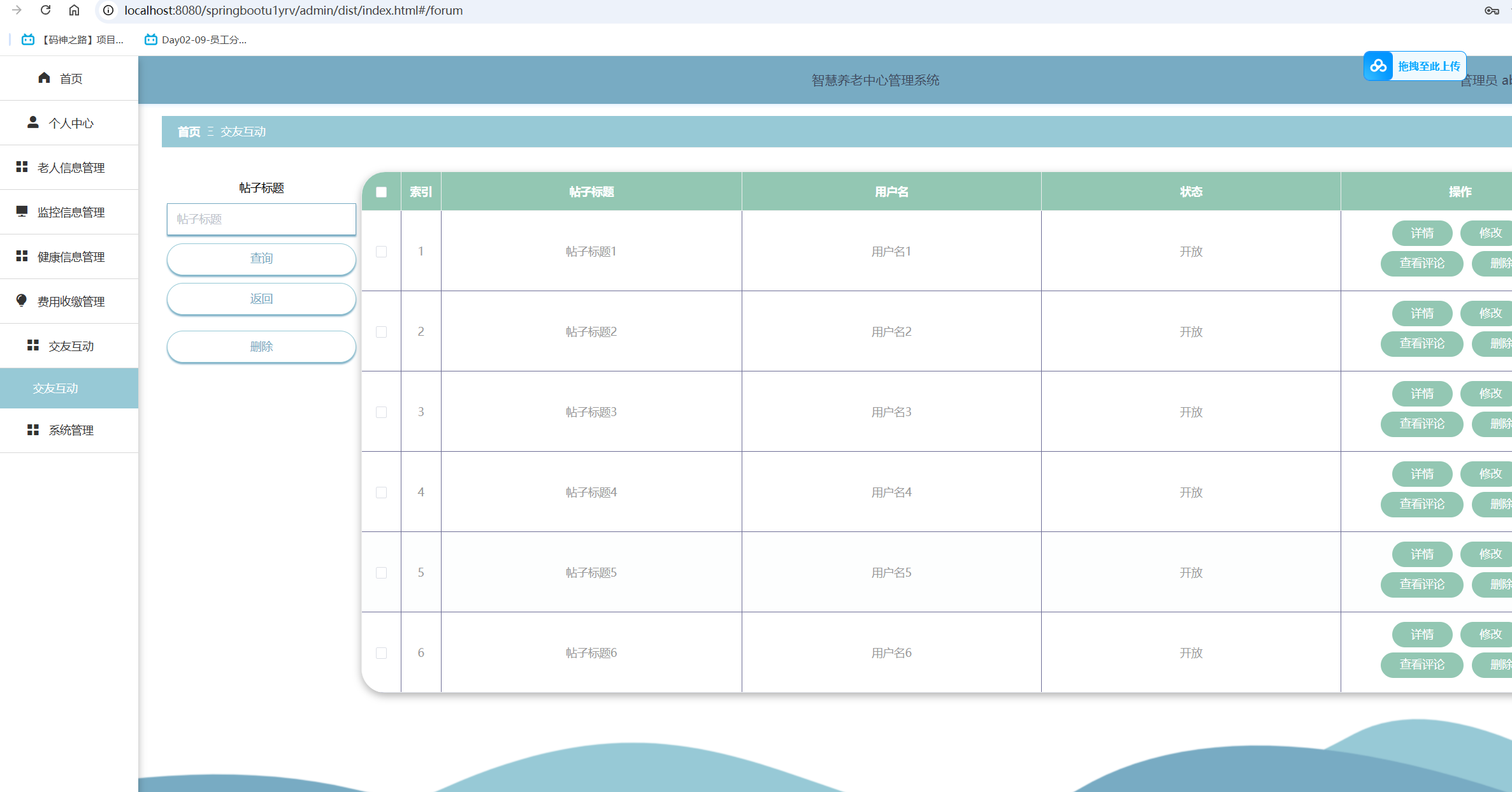Click 首页 in the breadcrumb
This screenshot has height=792, width=1512.
point(189,132)
